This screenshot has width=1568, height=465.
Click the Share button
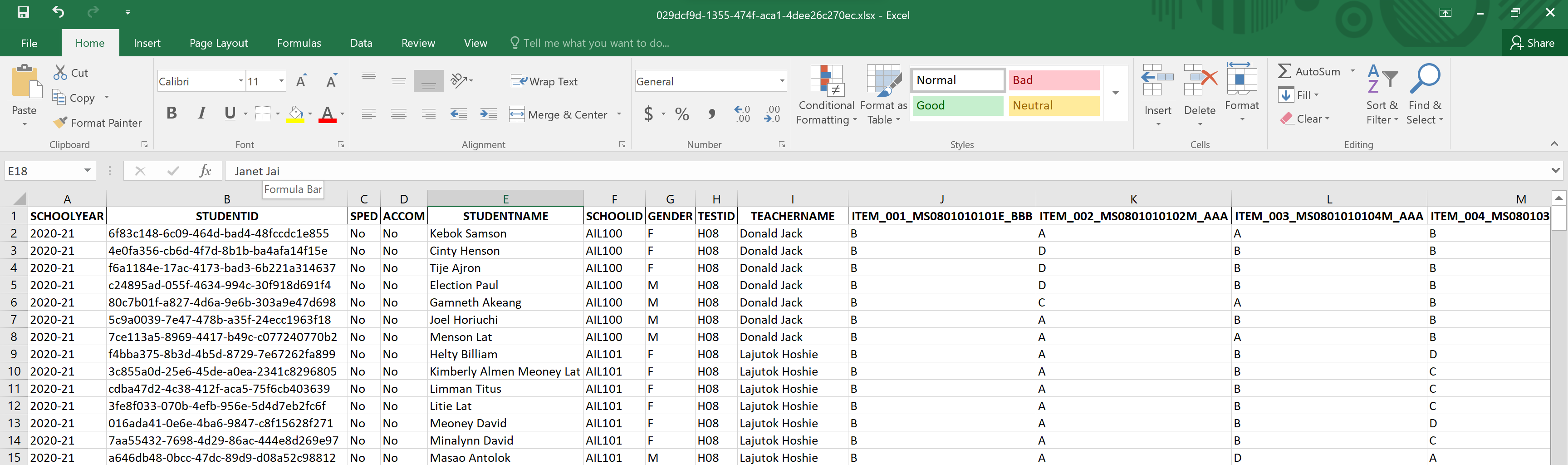pyautogui.click(x=1533, y=43)
